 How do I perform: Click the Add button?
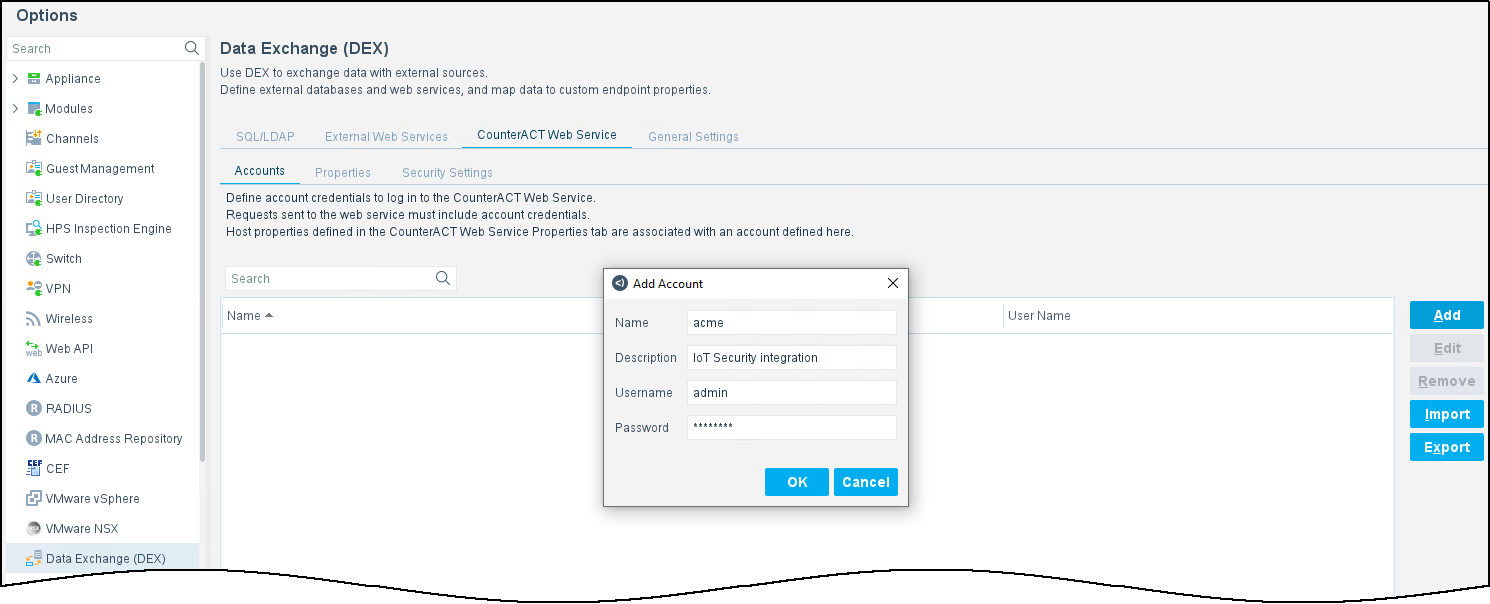tap(1447, 315)
